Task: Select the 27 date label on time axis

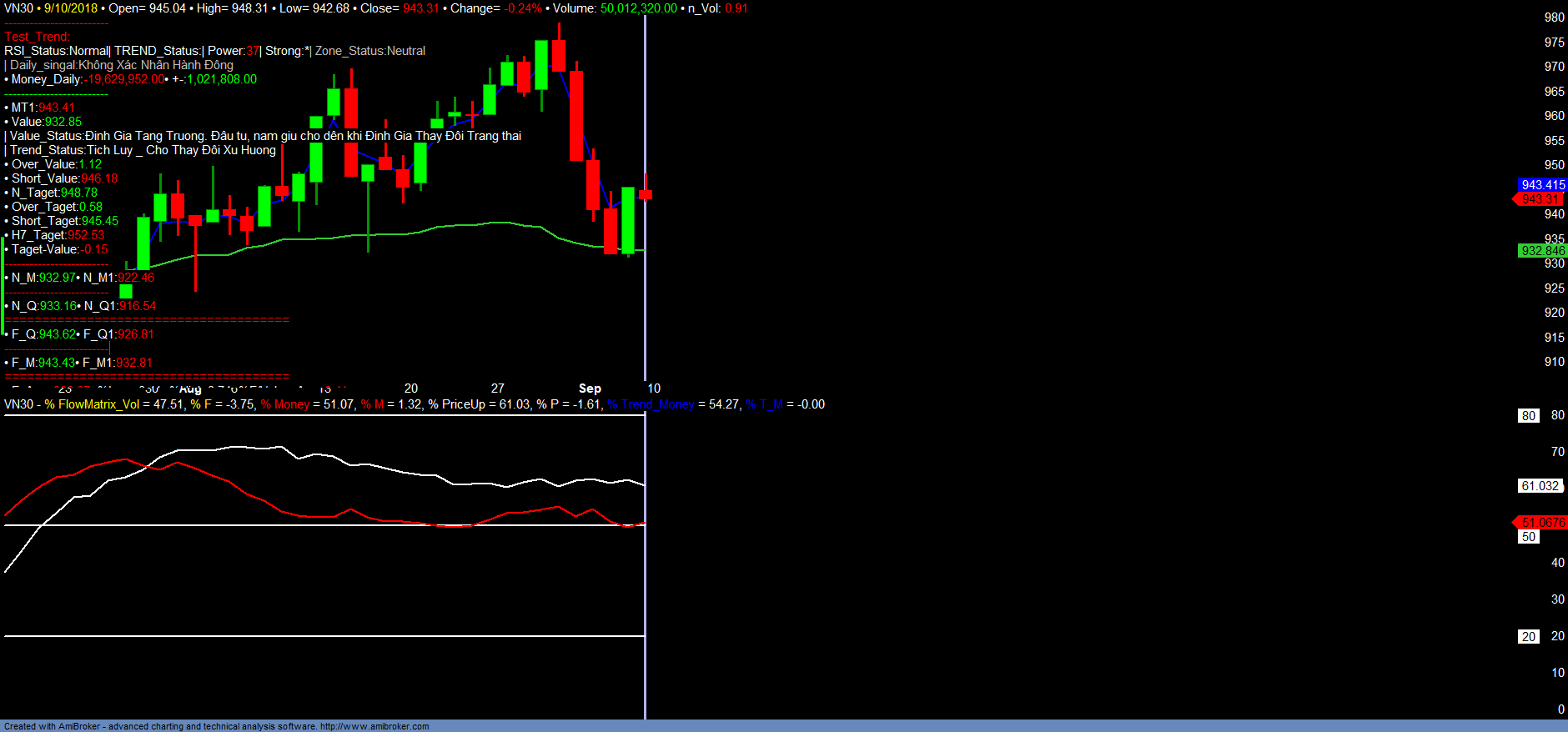Action: pyautogui.click(x=498, y=389)
